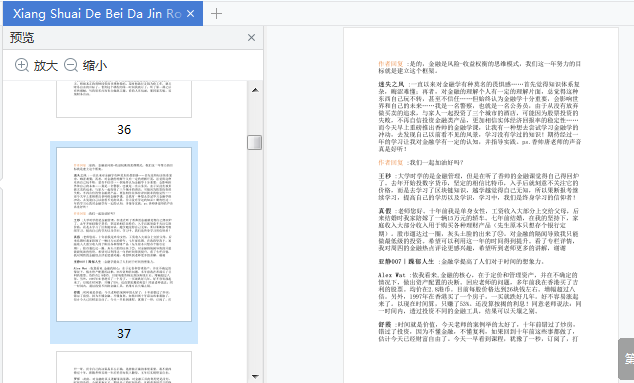The image size is (634, 383).
Task: Click the grey side tab at the page edge
Action: tap(626, 359)
